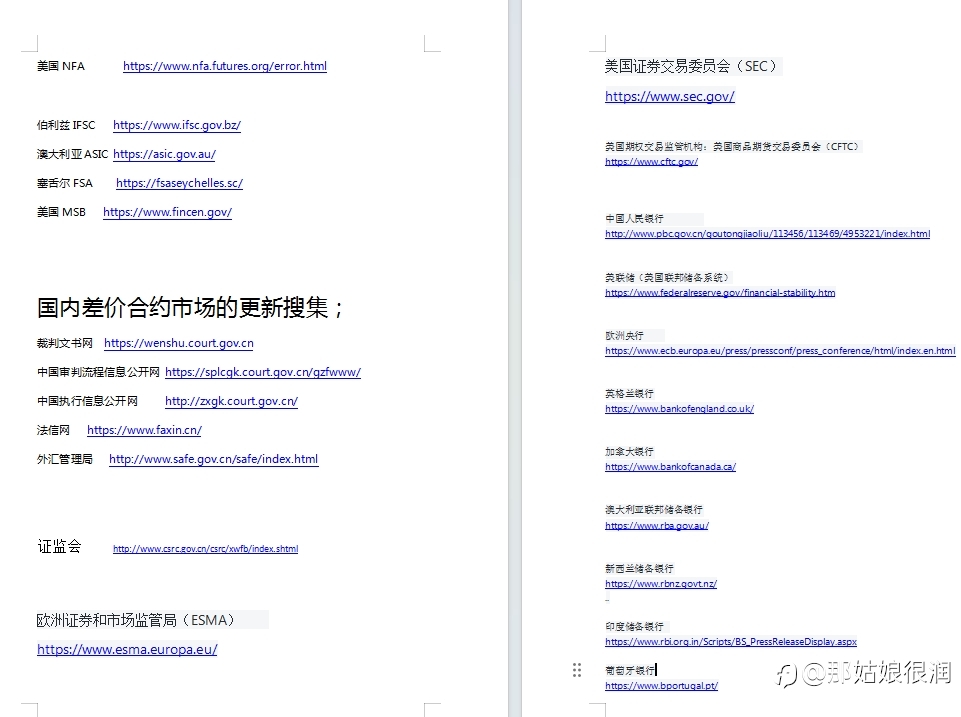The width and height of the screenshot is (961, 717).
Task: Open the www.cftc.gov link
Action: coord(651,162)
